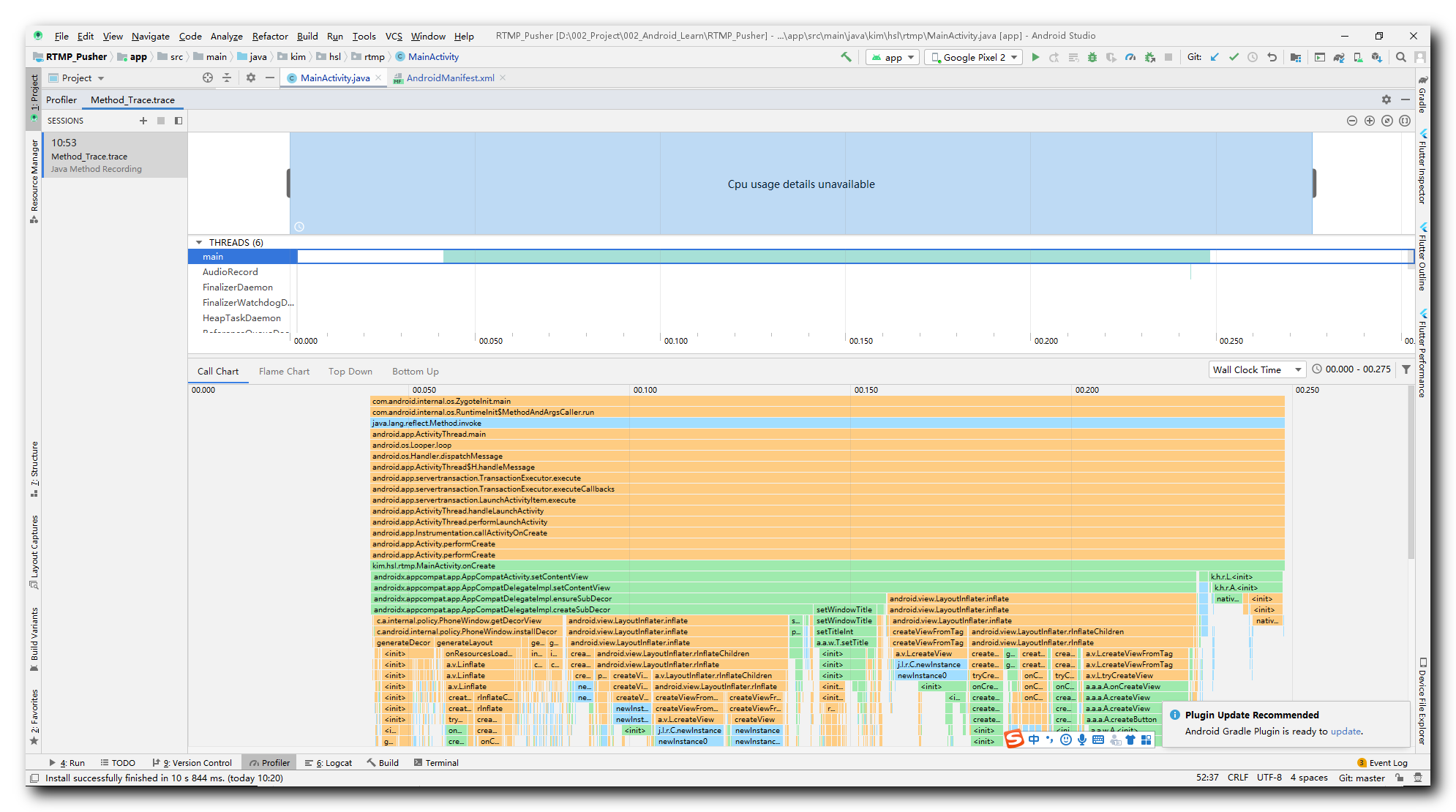Click the Git commit checkmark icon

click(x=1234, y=57)
